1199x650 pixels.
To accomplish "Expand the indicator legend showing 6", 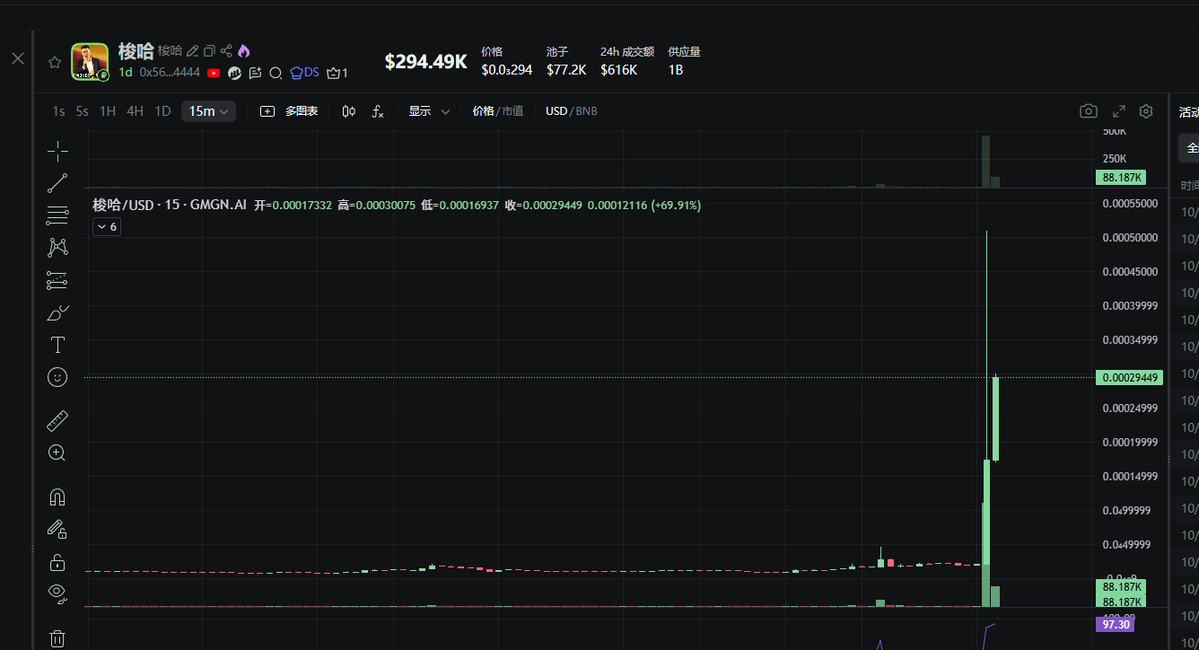I will click(106, 227).
